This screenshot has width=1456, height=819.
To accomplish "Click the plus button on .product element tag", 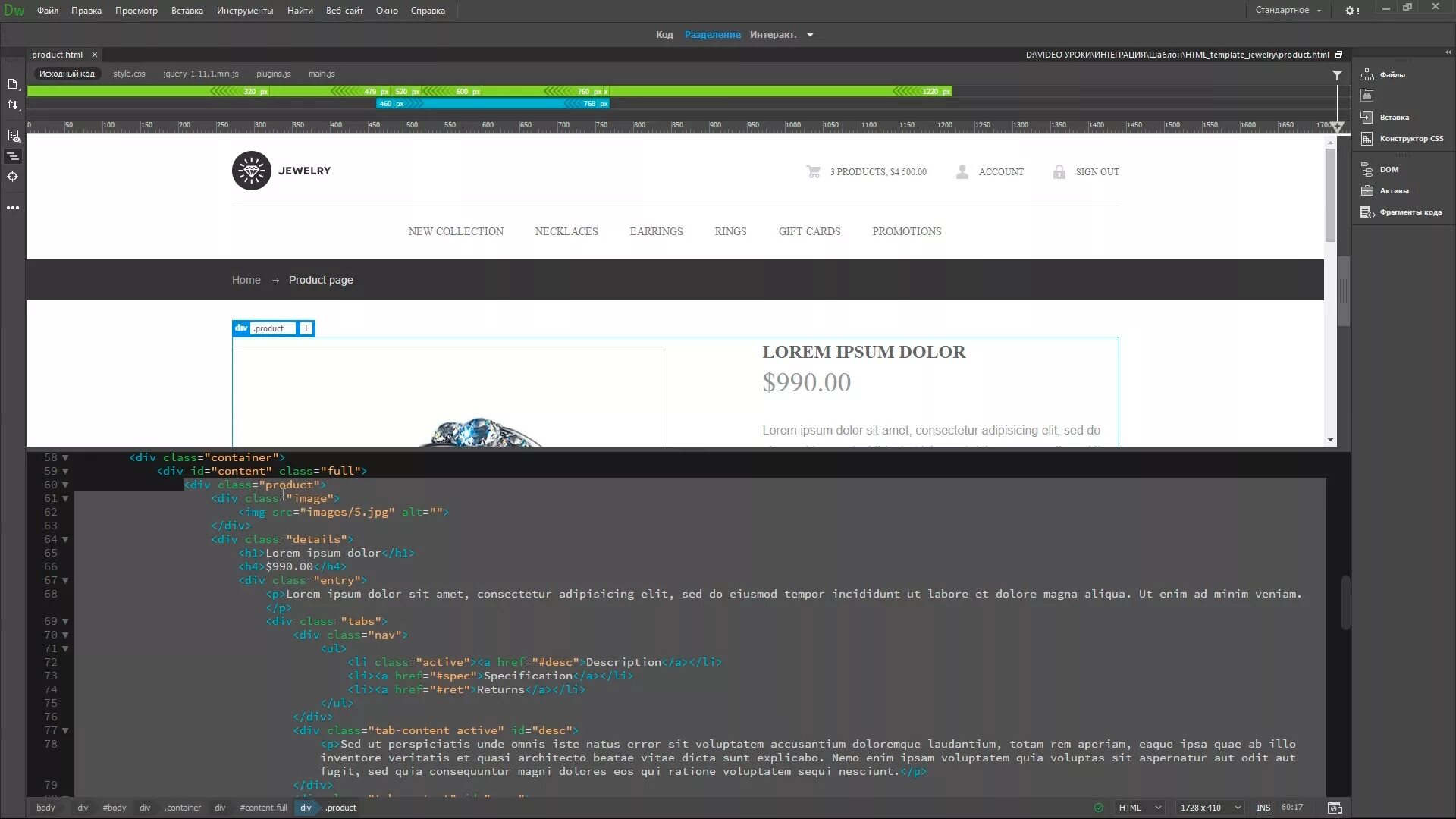I will click(x=306, y=328).
